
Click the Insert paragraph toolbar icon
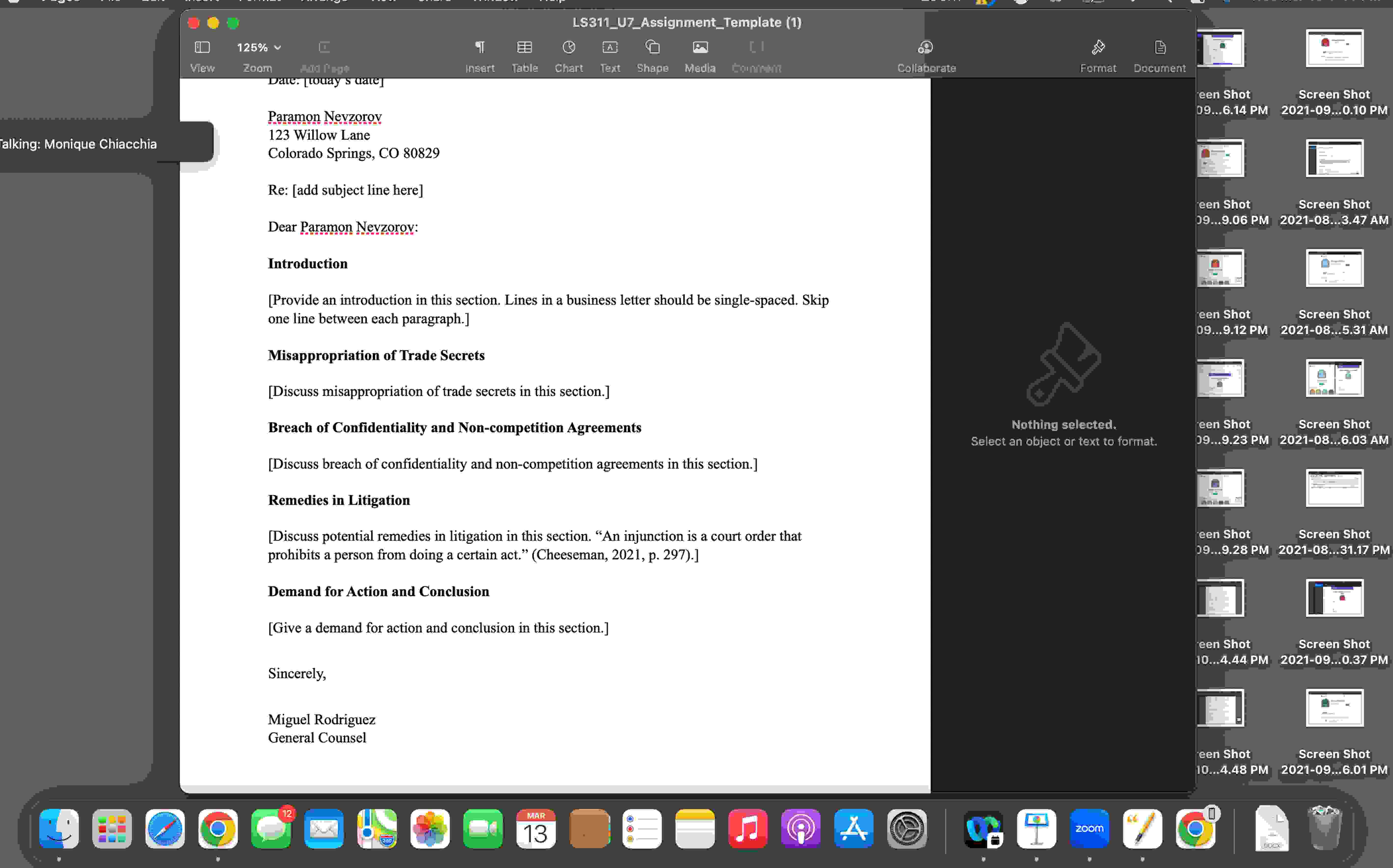[x=480, y=54]
